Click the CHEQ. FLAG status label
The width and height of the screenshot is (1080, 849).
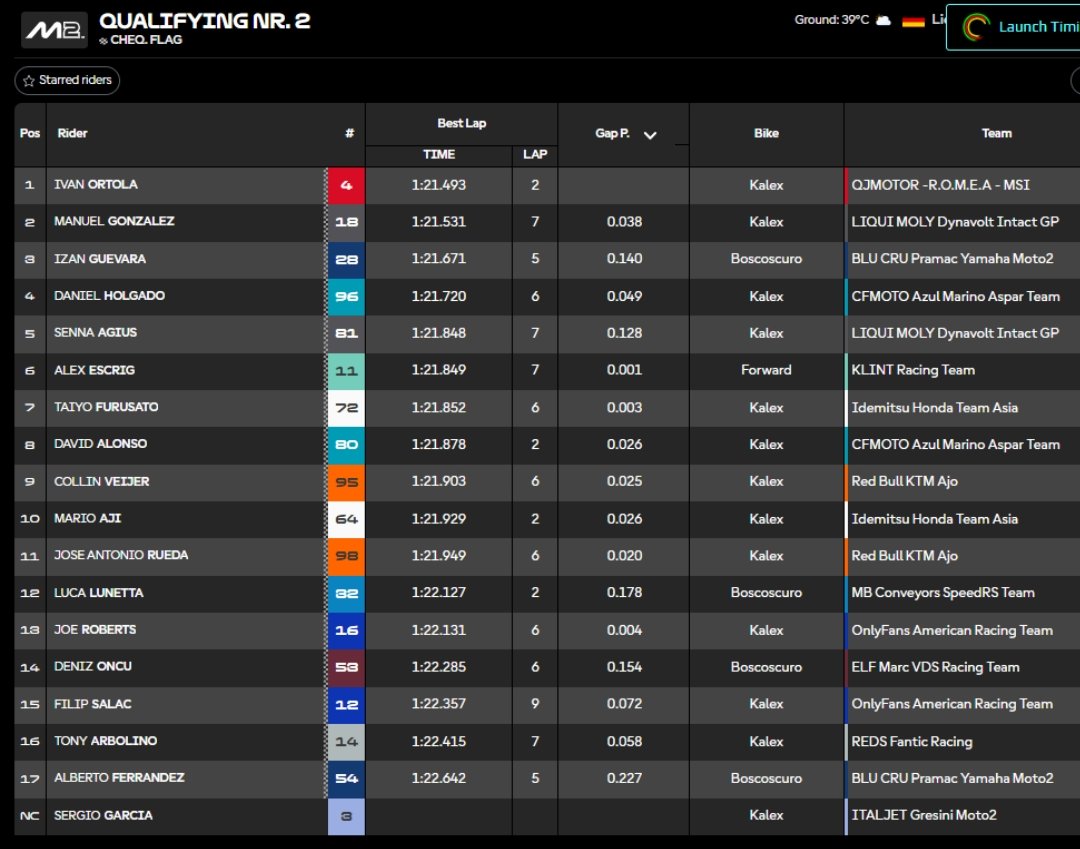(146, 40)
